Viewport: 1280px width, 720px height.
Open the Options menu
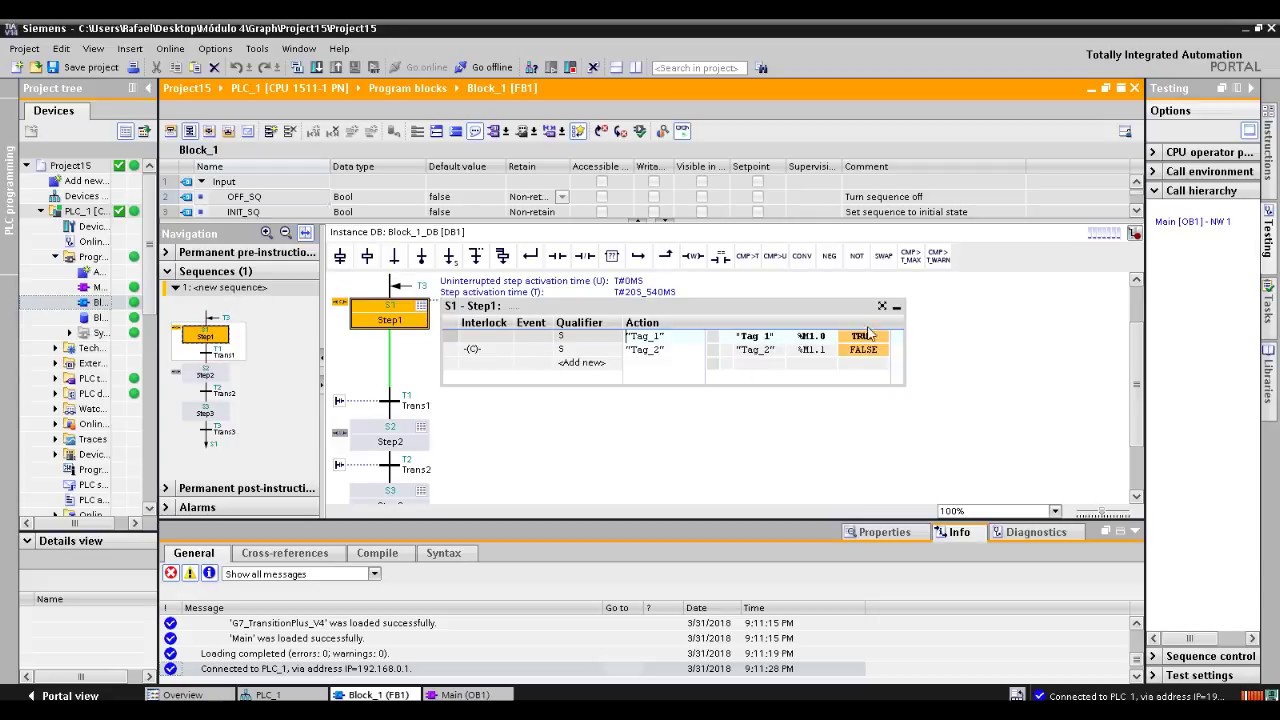point(215,48)
